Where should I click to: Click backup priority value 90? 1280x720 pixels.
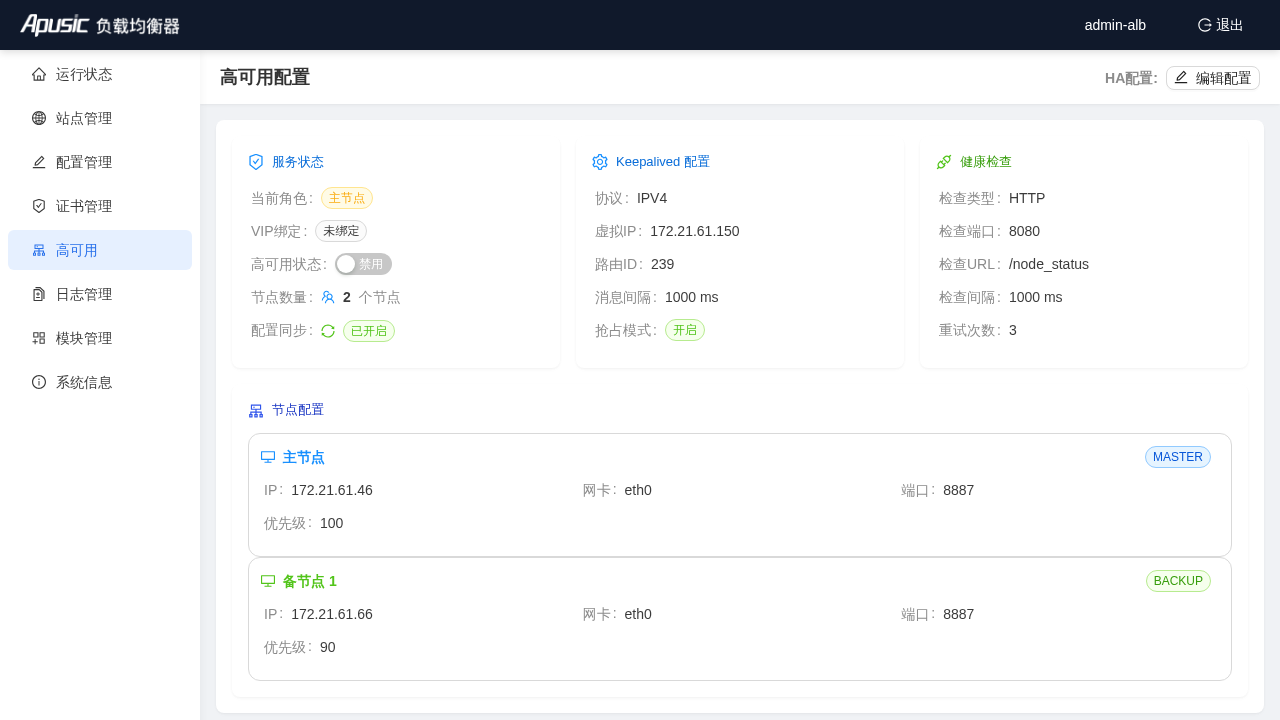(x=328, y=647)
